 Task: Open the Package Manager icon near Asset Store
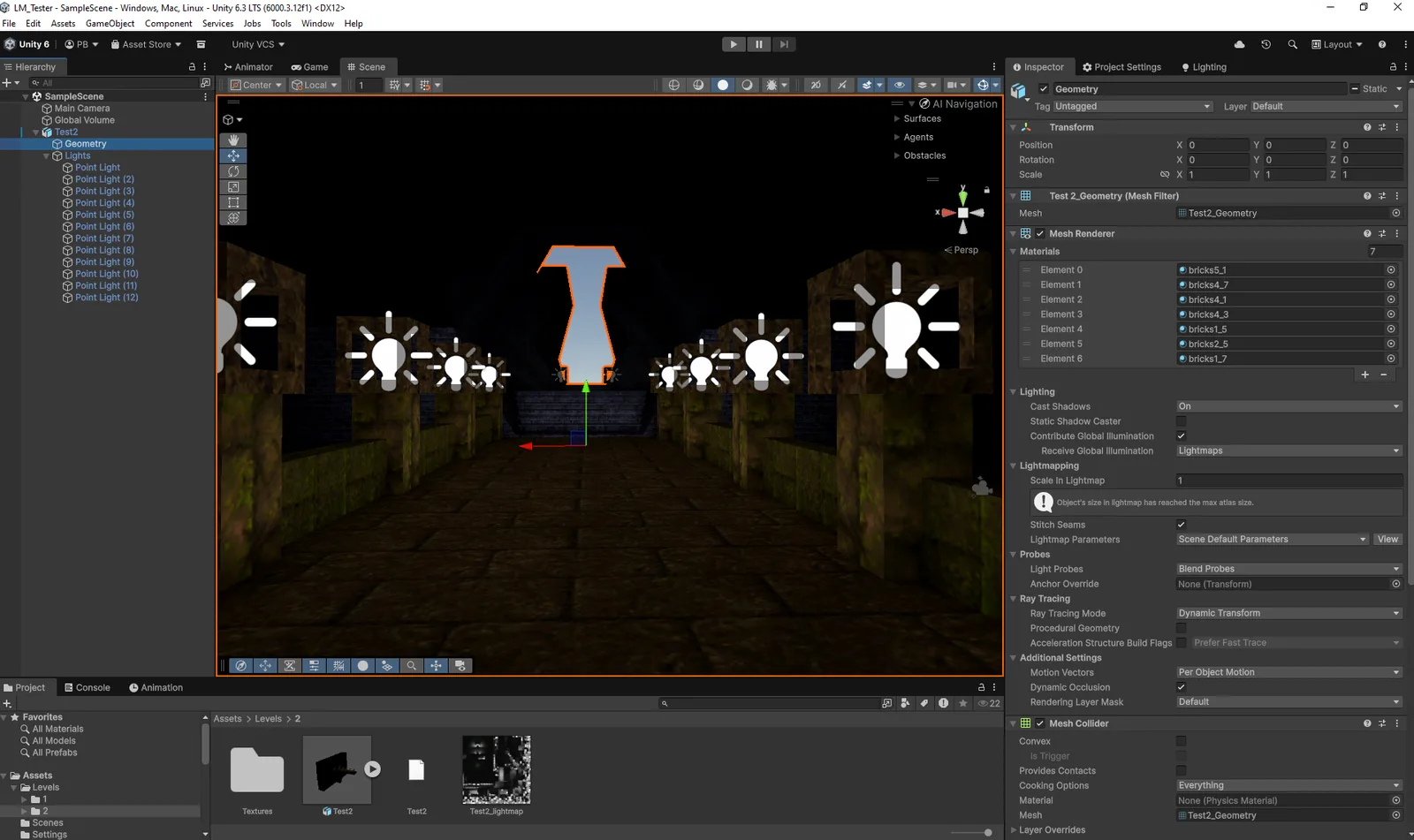(201, 44)
